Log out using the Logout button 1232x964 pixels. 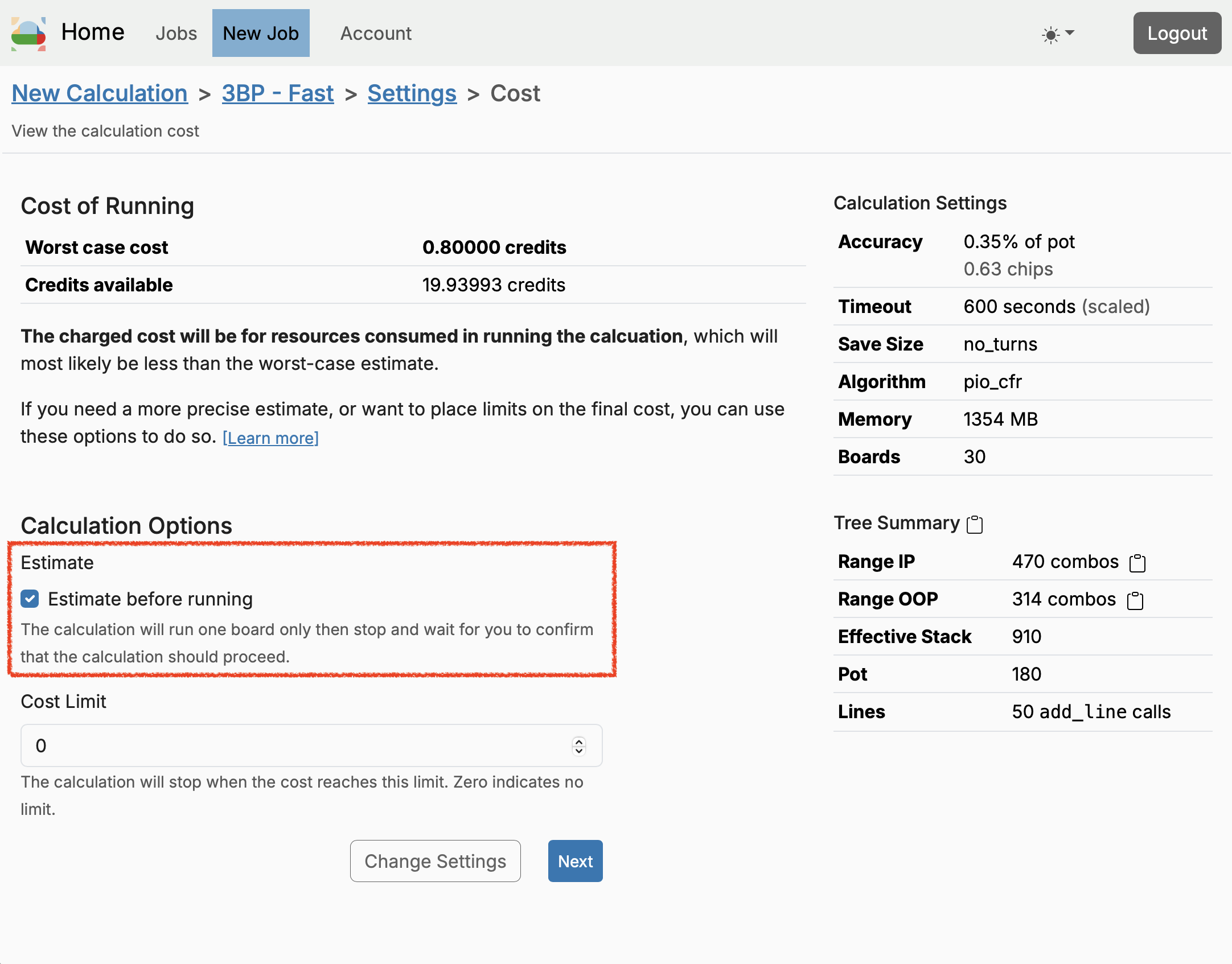[1177, 33]
